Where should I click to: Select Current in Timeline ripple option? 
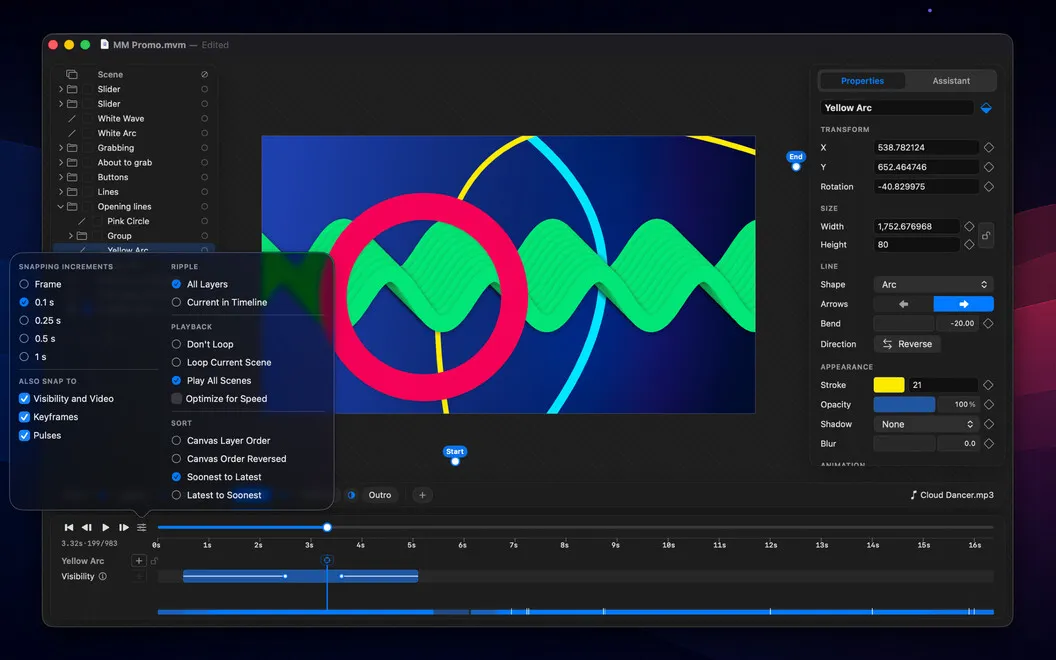[x=176, y=302]
